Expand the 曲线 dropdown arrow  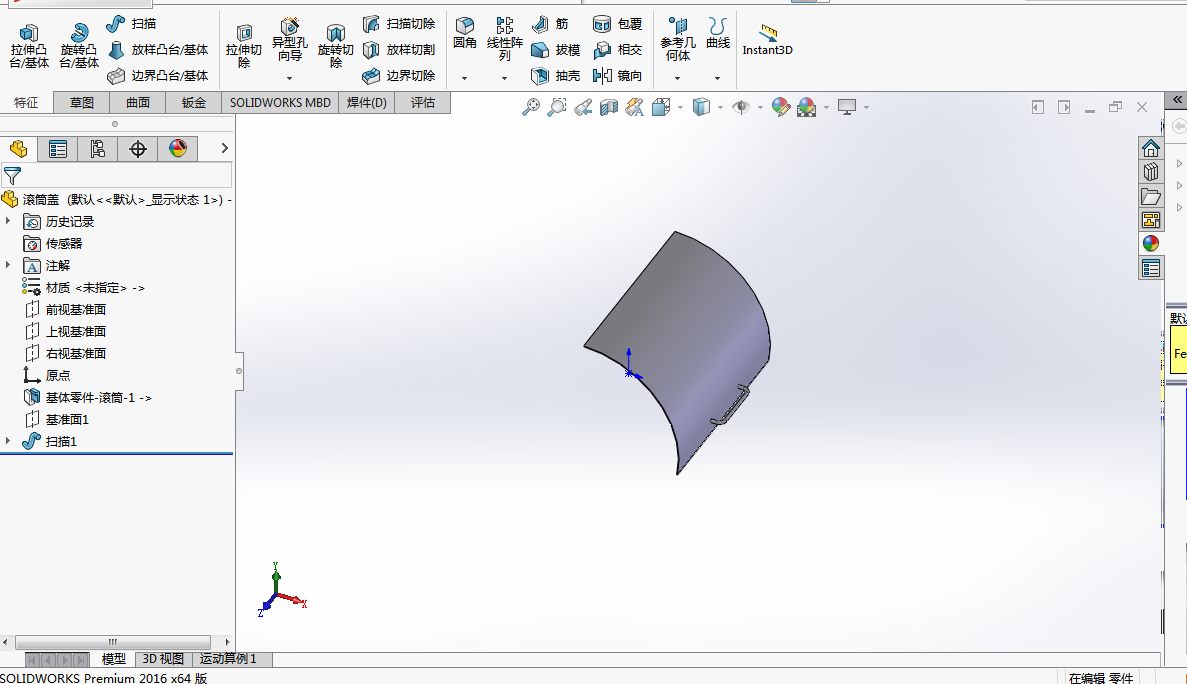pyautogui.click(x=718, y=78)
